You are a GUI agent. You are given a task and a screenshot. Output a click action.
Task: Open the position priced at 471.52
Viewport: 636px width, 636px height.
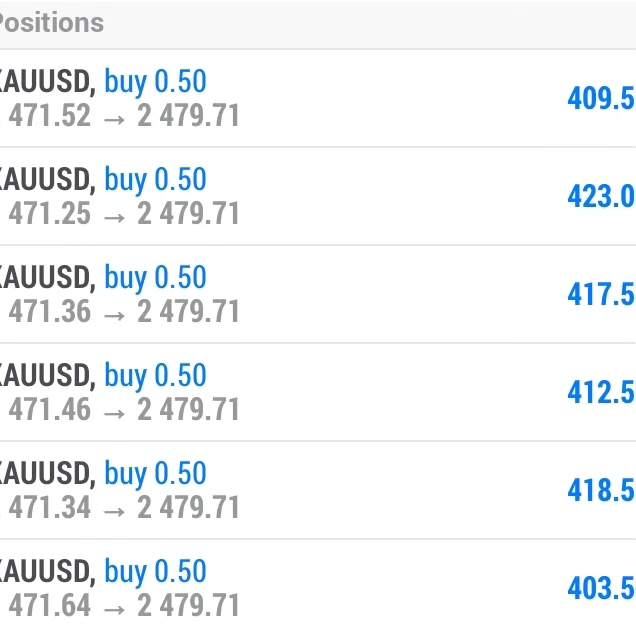[123, 116]
